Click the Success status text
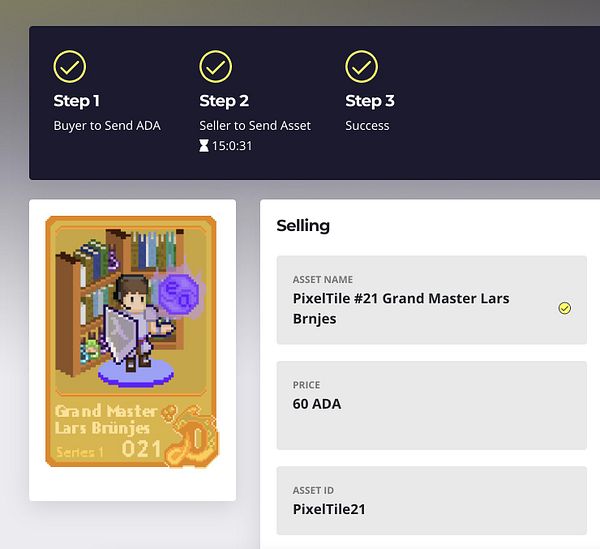Screen dimensions: 600x549 click(x=367, y=126)
